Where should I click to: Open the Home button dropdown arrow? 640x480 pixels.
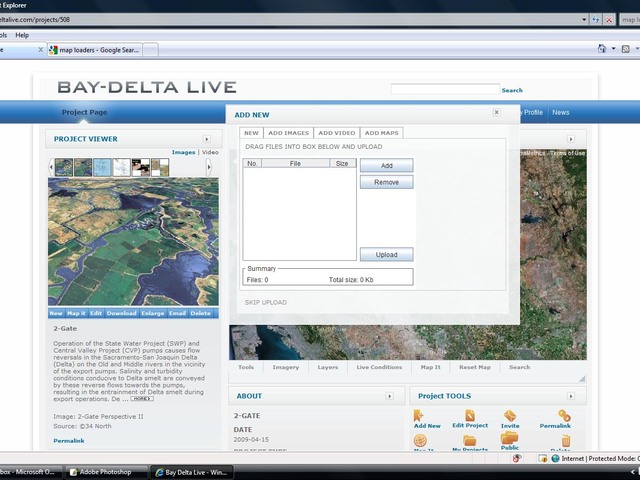coord(613,49)
